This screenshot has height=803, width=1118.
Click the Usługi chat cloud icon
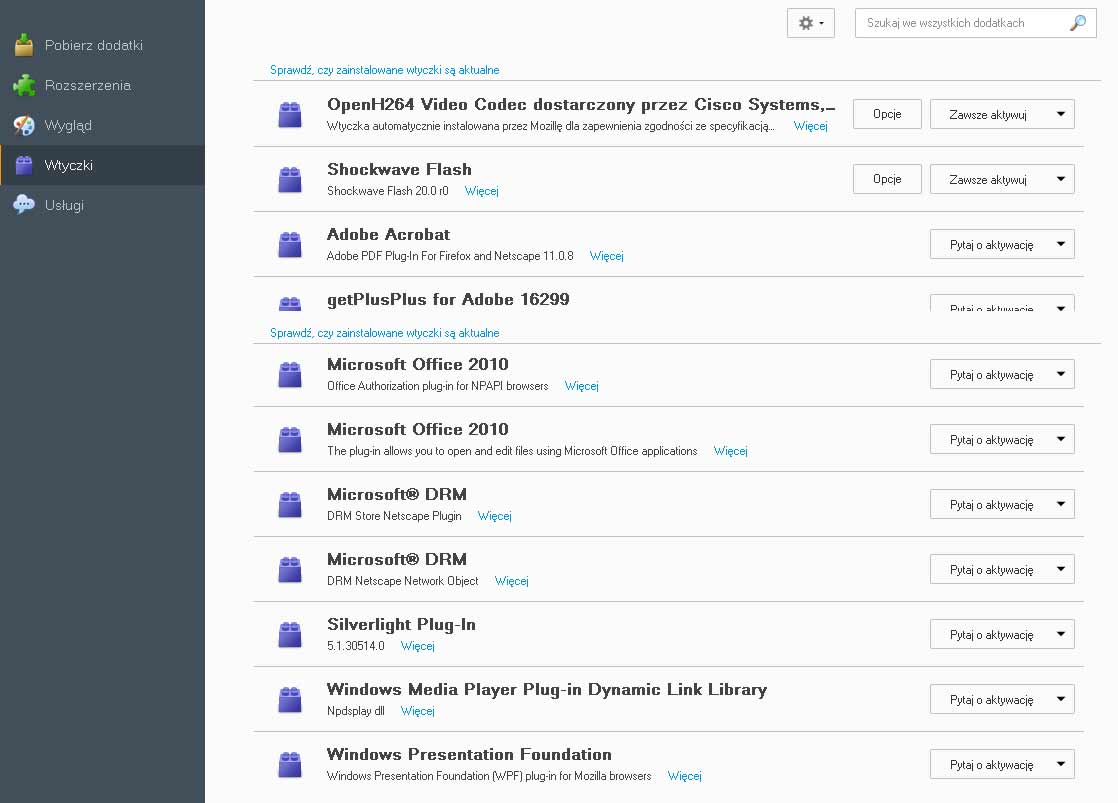click(24, 204)
